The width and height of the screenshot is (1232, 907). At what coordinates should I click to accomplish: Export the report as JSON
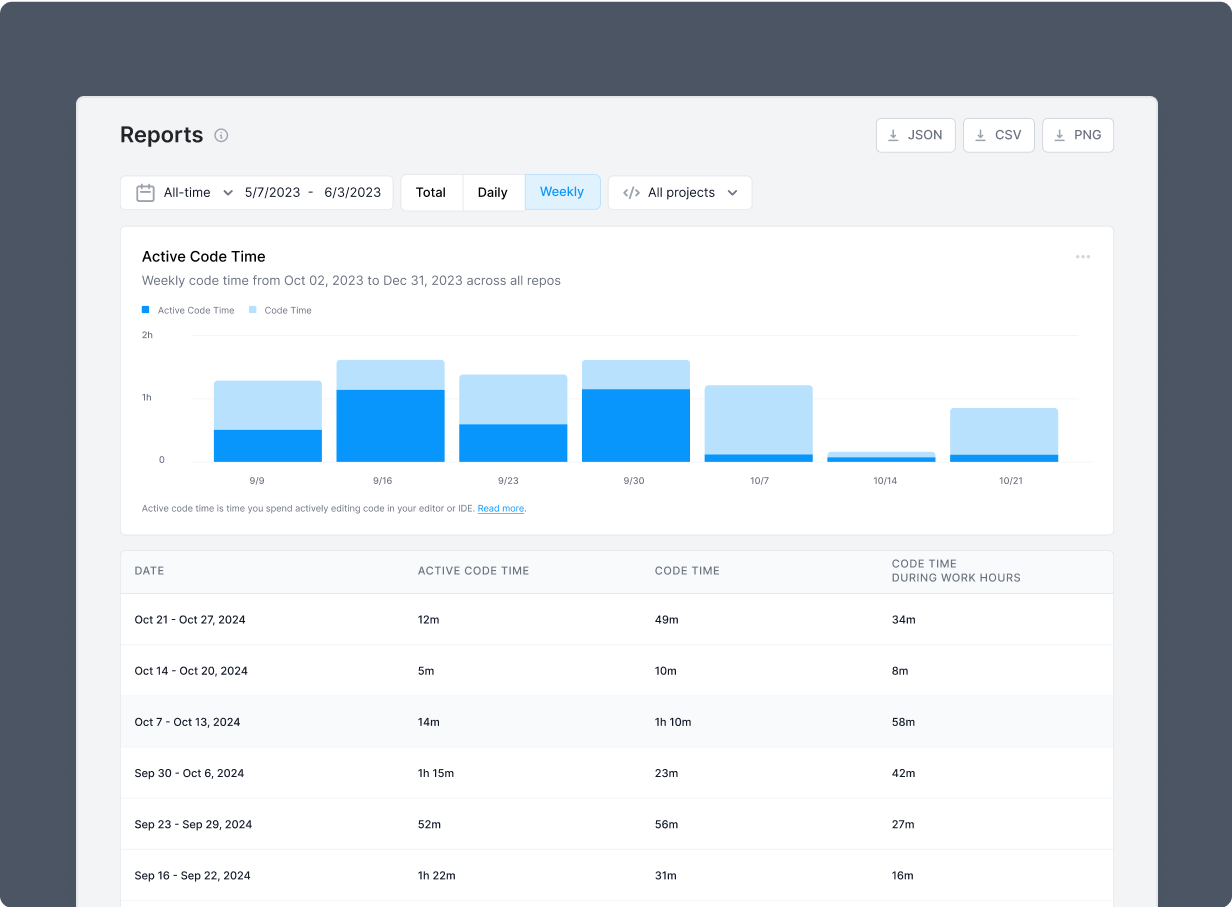(x=915, y=135)
